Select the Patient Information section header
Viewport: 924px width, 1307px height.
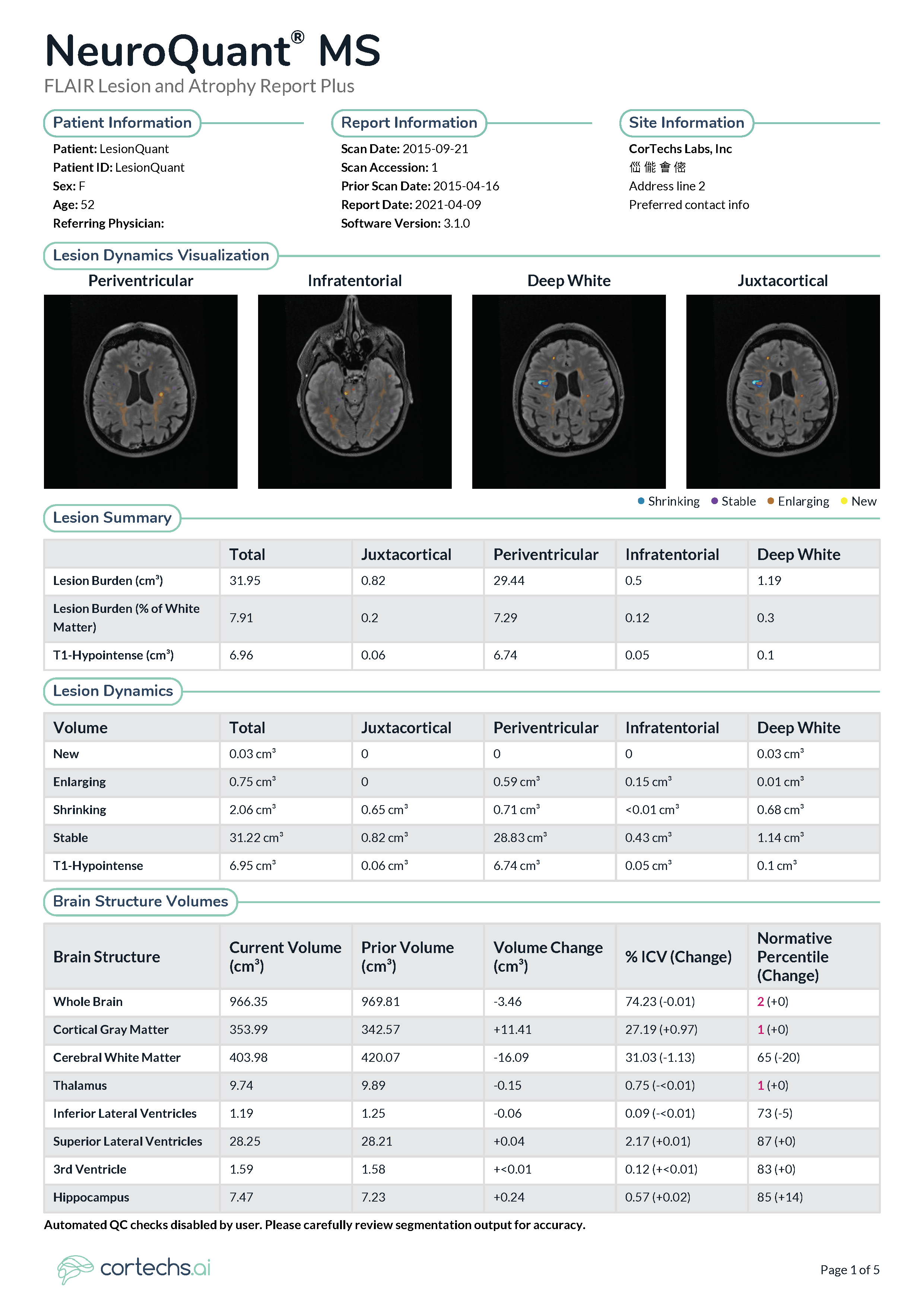[x=122, y=123]
